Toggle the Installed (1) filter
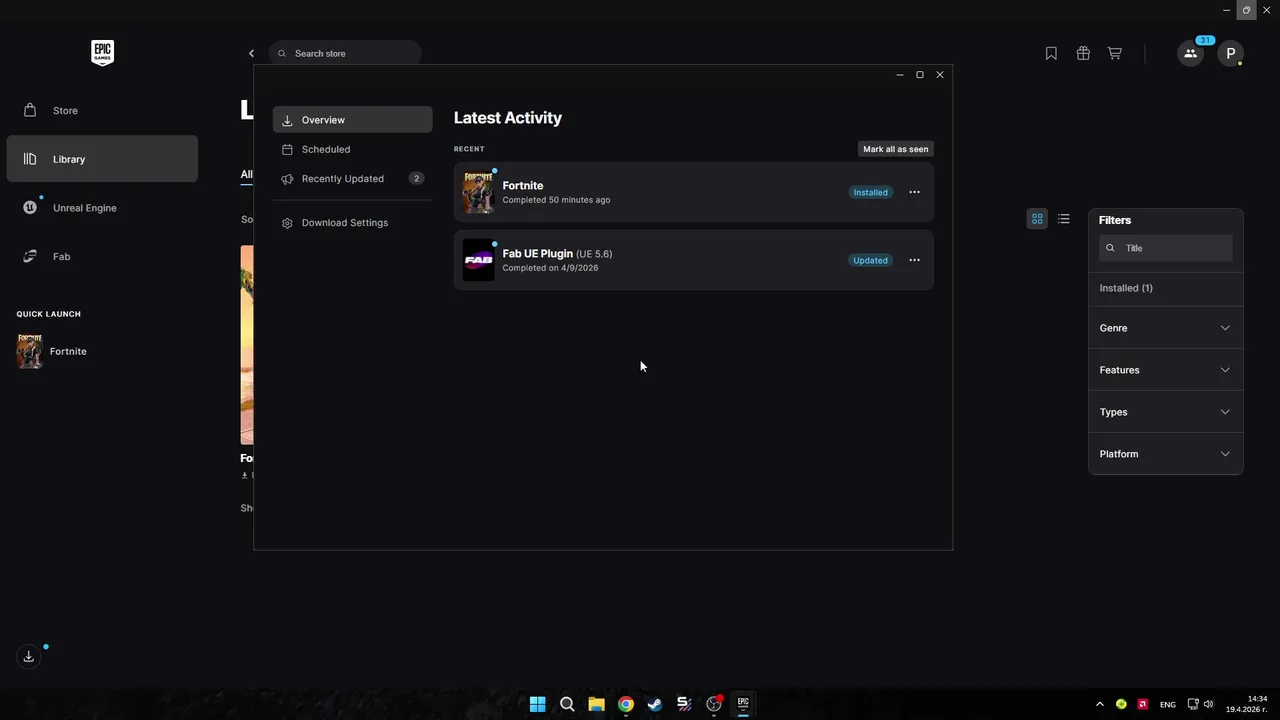Image resolution: width=1280 pixels, height=720 pixels. tap(1126, 288)
